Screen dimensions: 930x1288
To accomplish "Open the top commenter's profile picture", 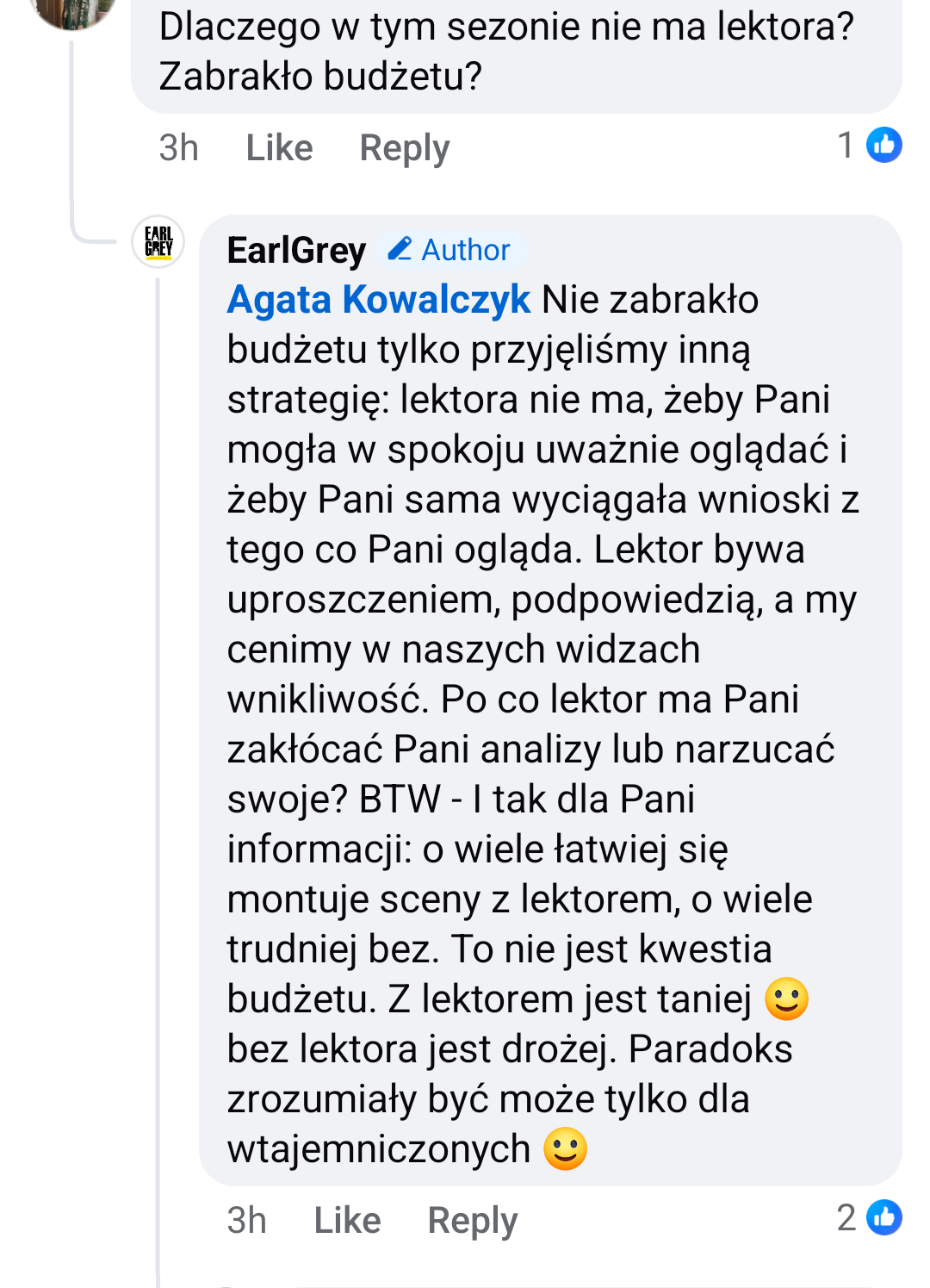I will pyautogui.click(x=73, y=10).
